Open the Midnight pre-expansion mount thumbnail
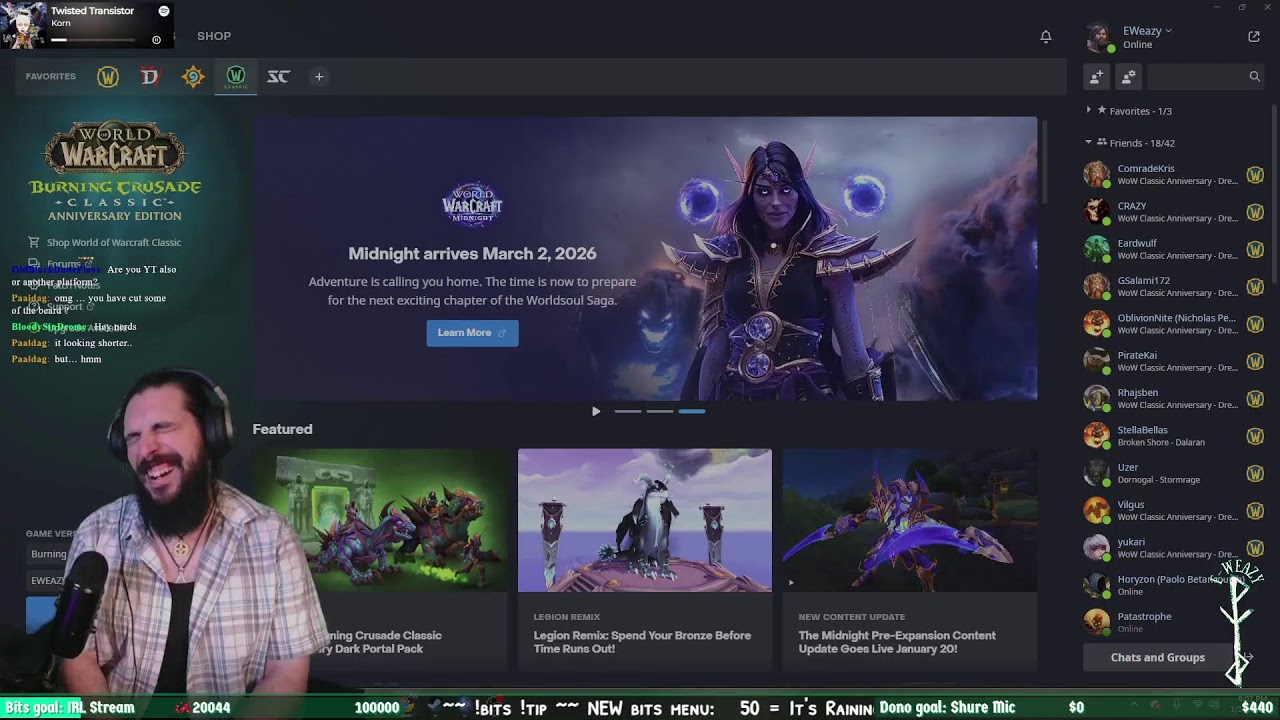This screenshot has width=1280, height=720. 910,520
